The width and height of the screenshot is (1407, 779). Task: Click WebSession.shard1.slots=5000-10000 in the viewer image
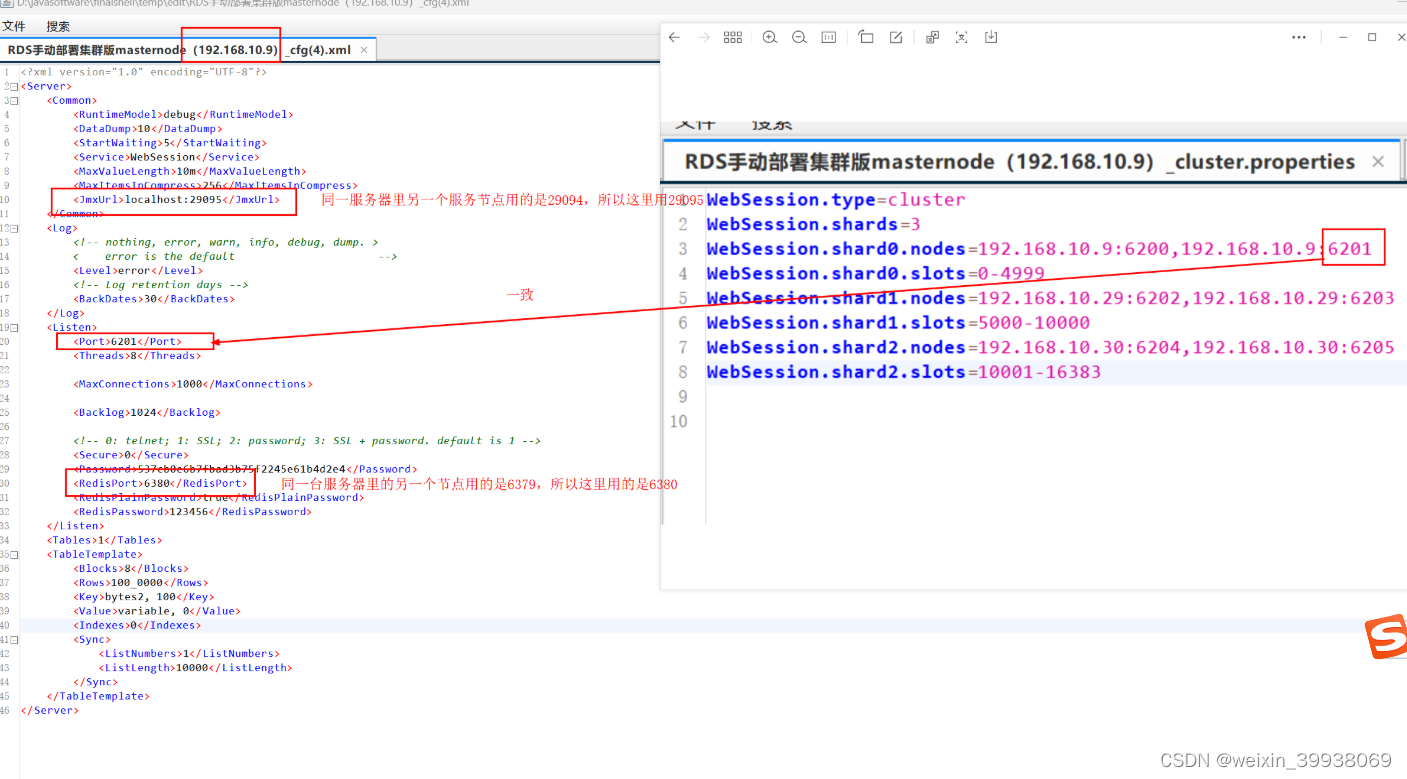coord(898,322)
